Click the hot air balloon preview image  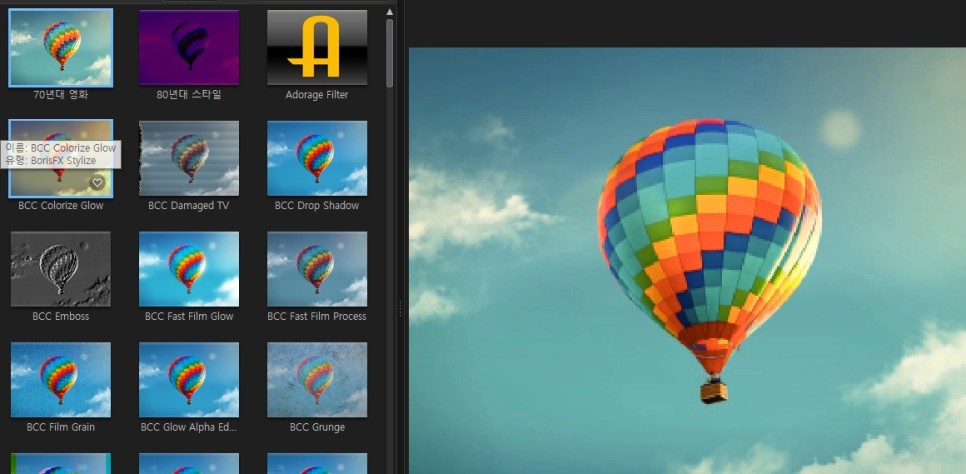tap(688, 261)
